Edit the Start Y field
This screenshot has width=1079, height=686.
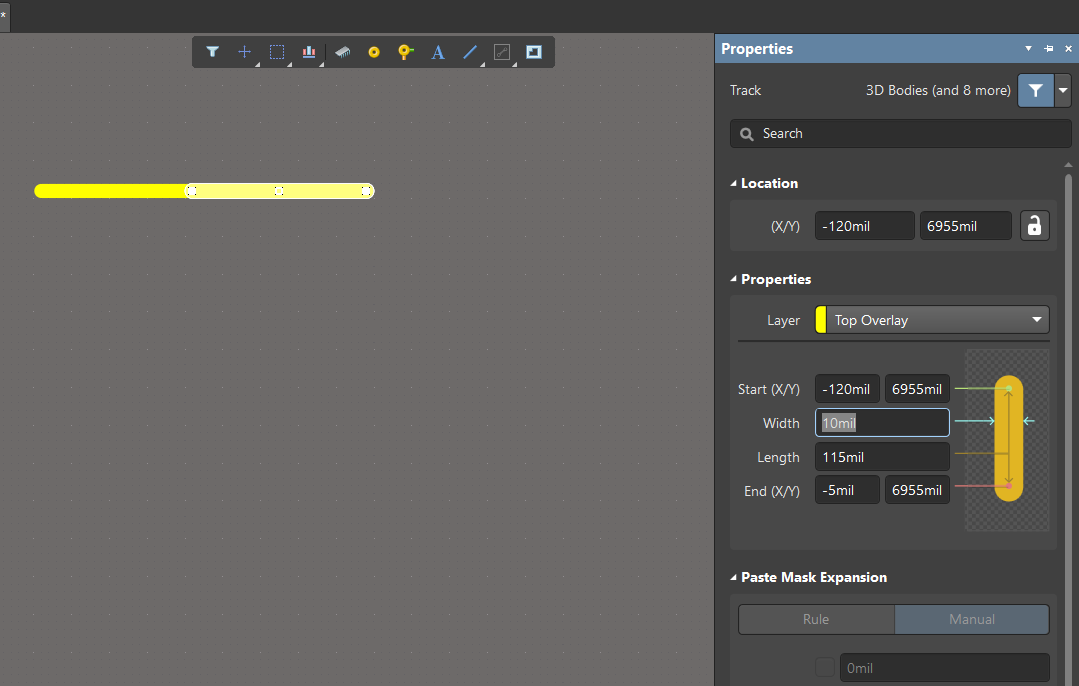917,389
